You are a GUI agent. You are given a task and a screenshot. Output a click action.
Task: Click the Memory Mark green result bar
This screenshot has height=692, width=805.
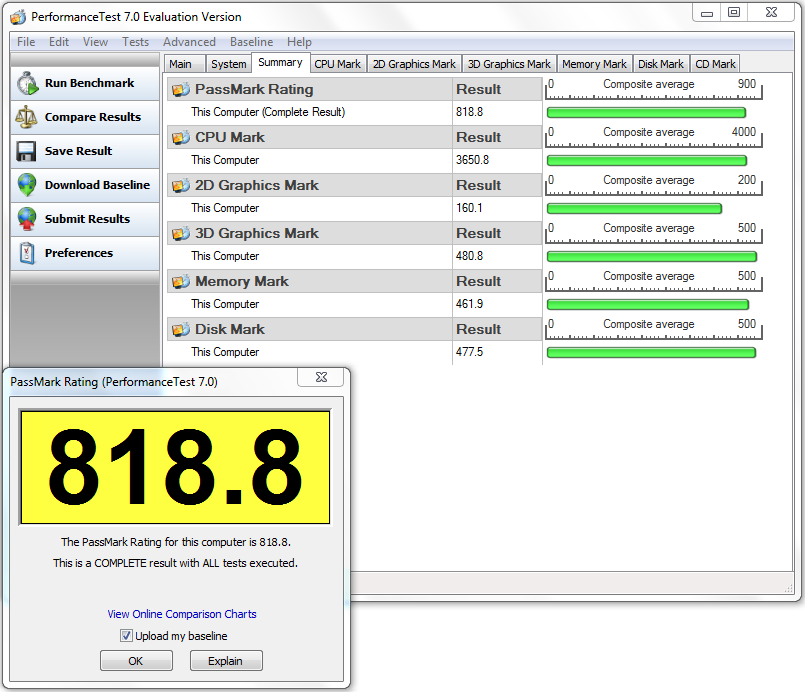[x=648, y=305]
